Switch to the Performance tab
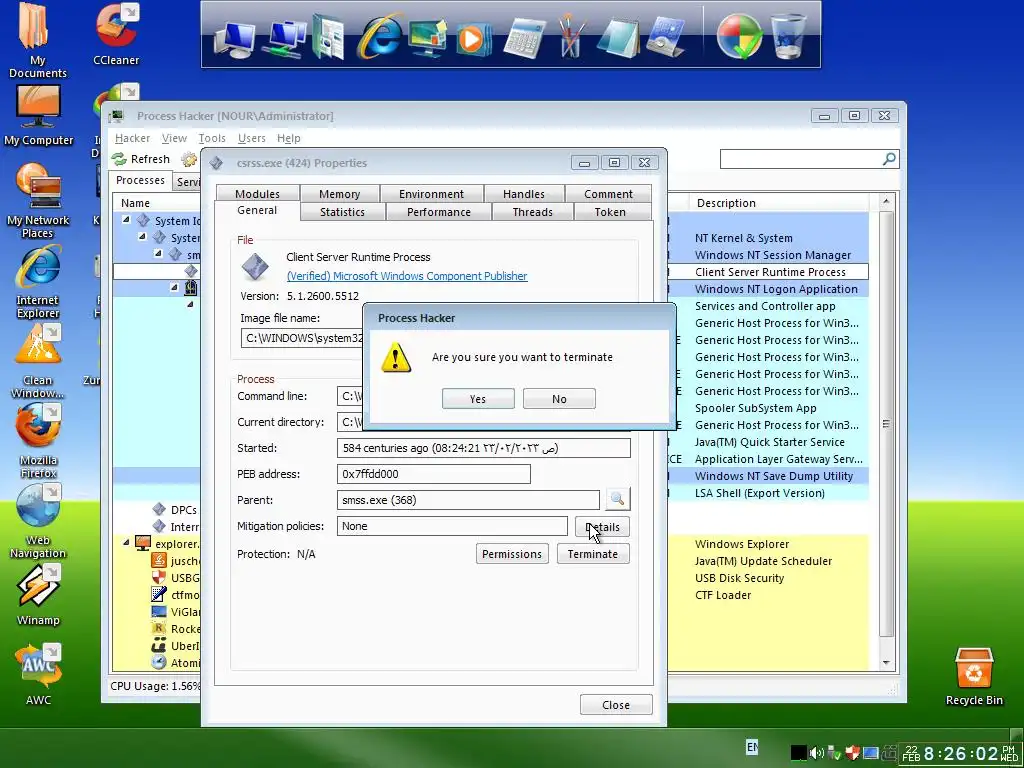Screen dimensions: 1024x768 (439, 212)
